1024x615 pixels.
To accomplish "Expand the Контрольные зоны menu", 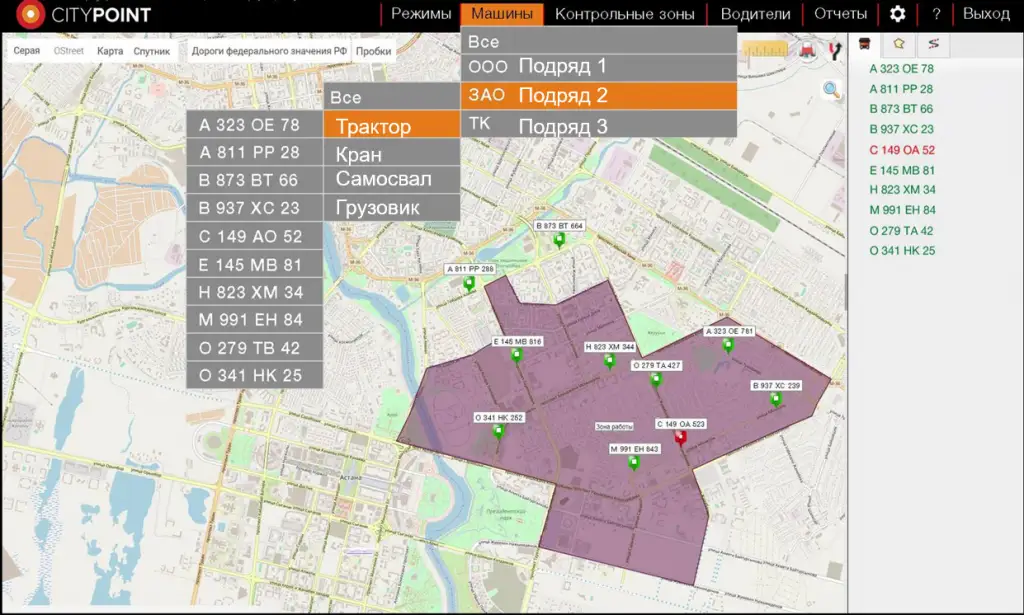I will point(626,14).
